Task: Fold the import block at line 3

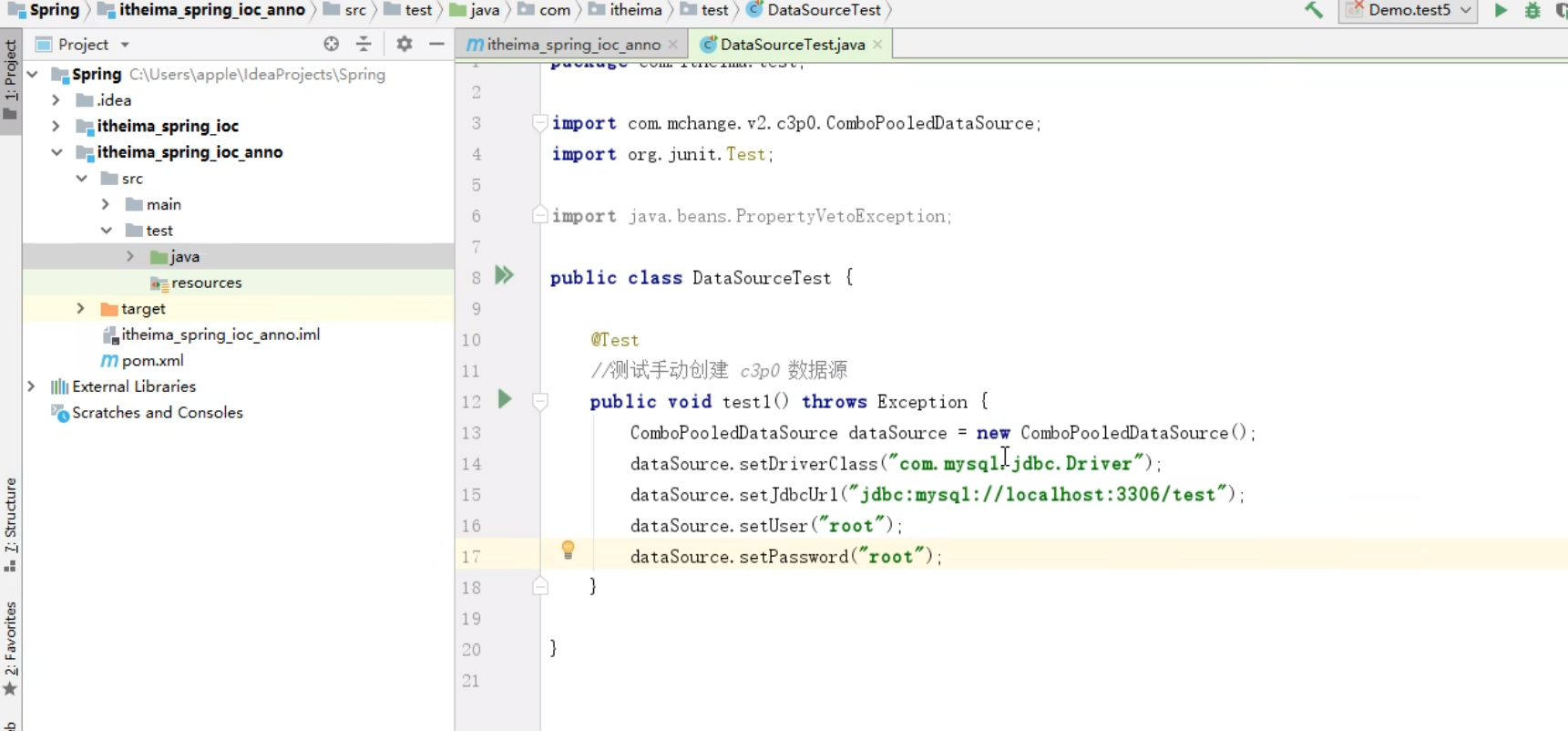Action: pos(540,123)
